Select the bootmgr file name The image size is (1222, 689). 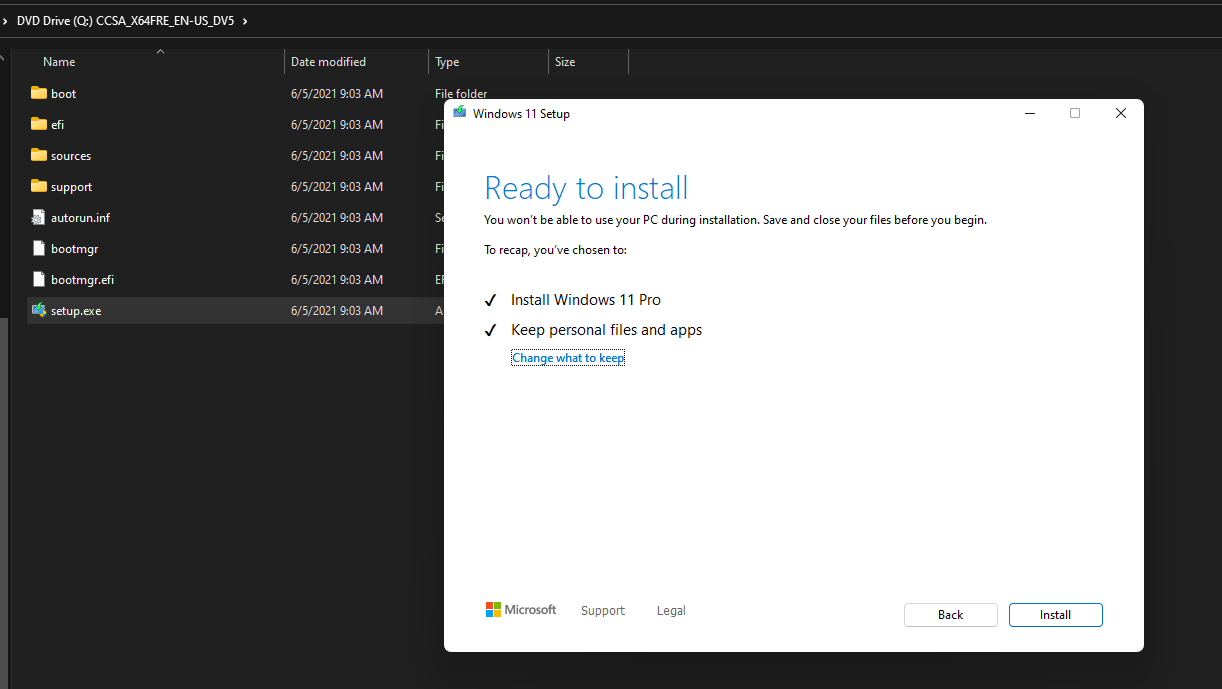tap(75, 249)
